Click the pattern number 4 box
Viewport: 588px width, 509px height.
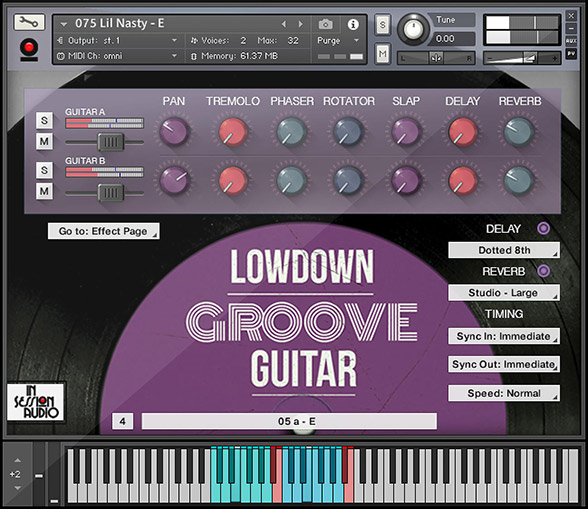tap(123, 422)
